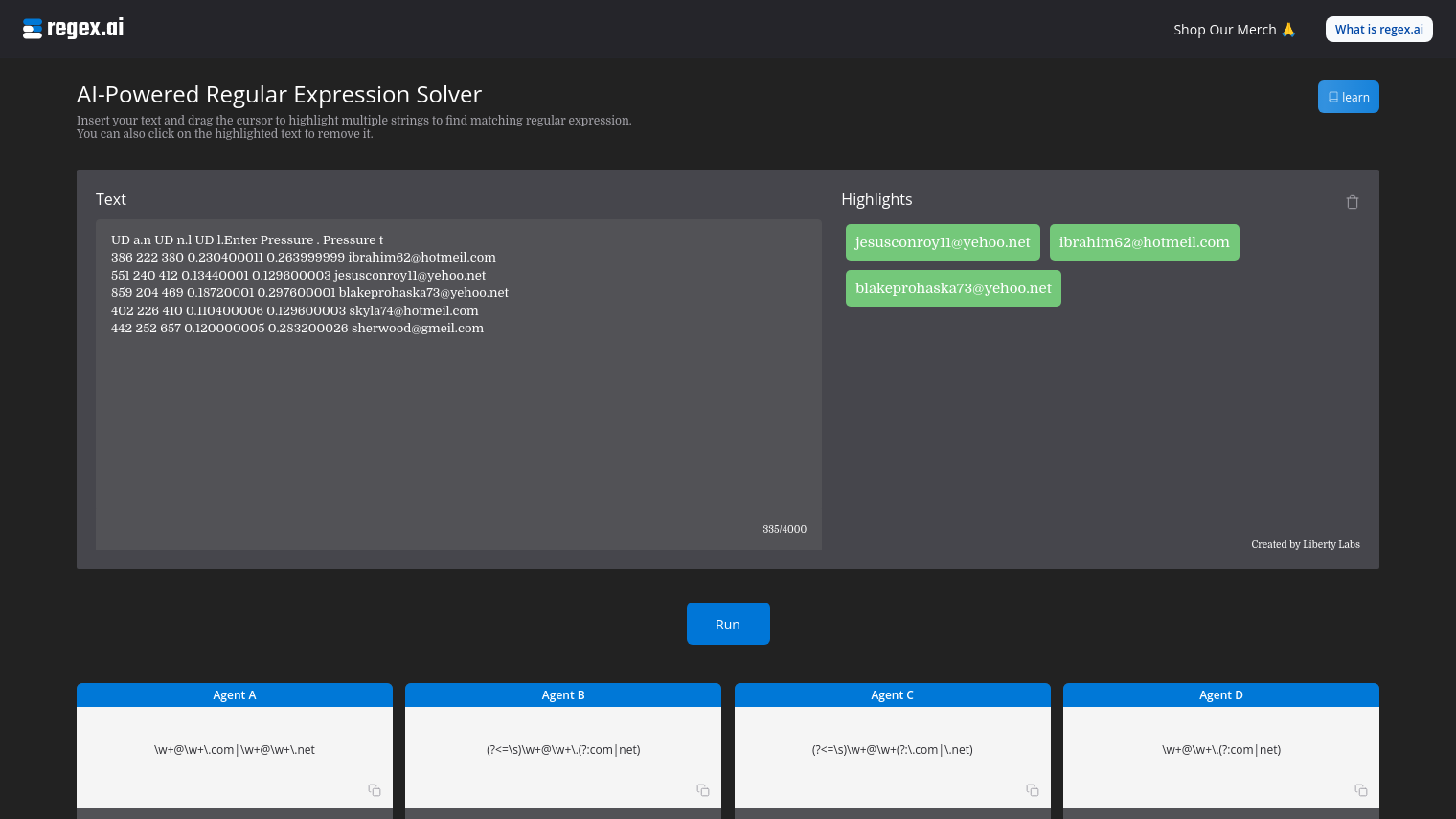The width and height of the screenshot is (1456, 819).
Task: Open Shop Our Merch link
Action: point(1234,30)
